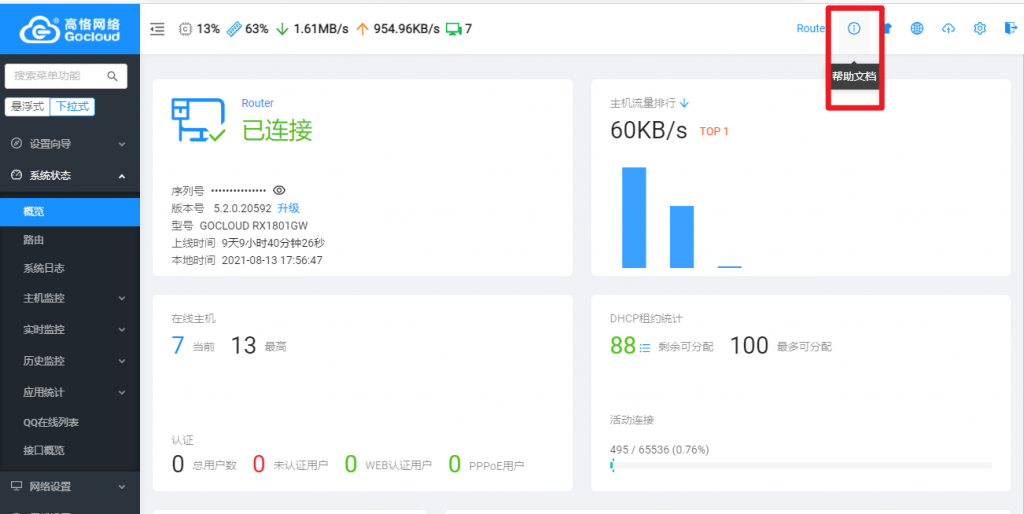This screenshot has width=1024, height=514.
Task: Click the blue Router link above 已连接
Action: (x=257, y=103)
